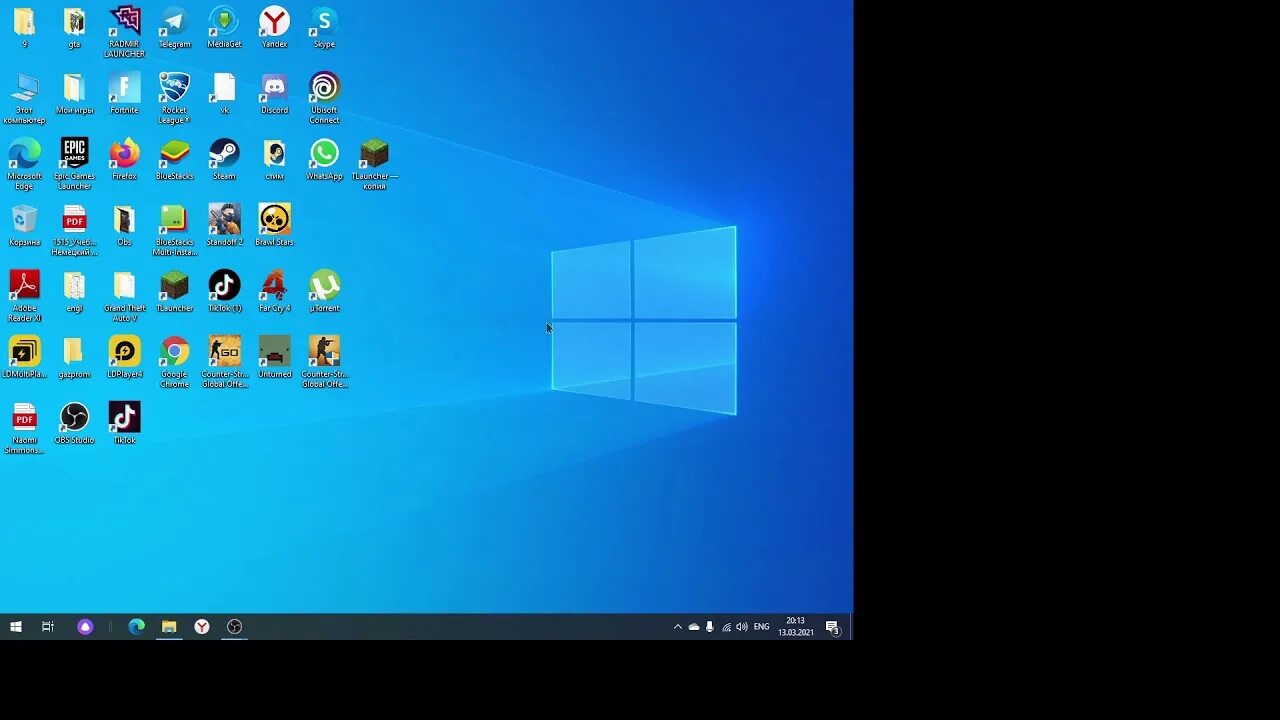Open the network tray icon
Viewport: 1280px width, 720px height.
[726, 627]
